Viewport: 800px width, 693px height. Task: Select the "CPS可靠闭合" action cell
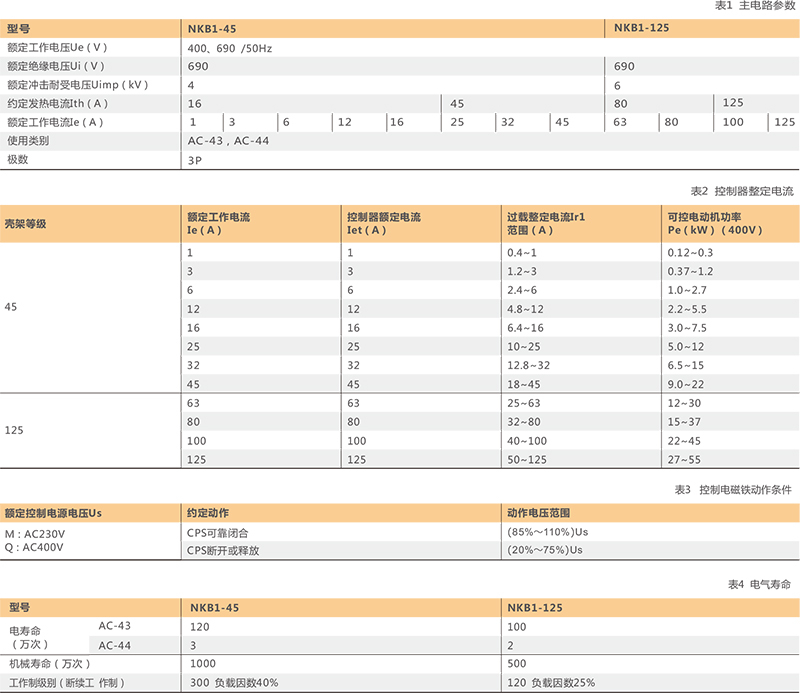tap(216, 532)
